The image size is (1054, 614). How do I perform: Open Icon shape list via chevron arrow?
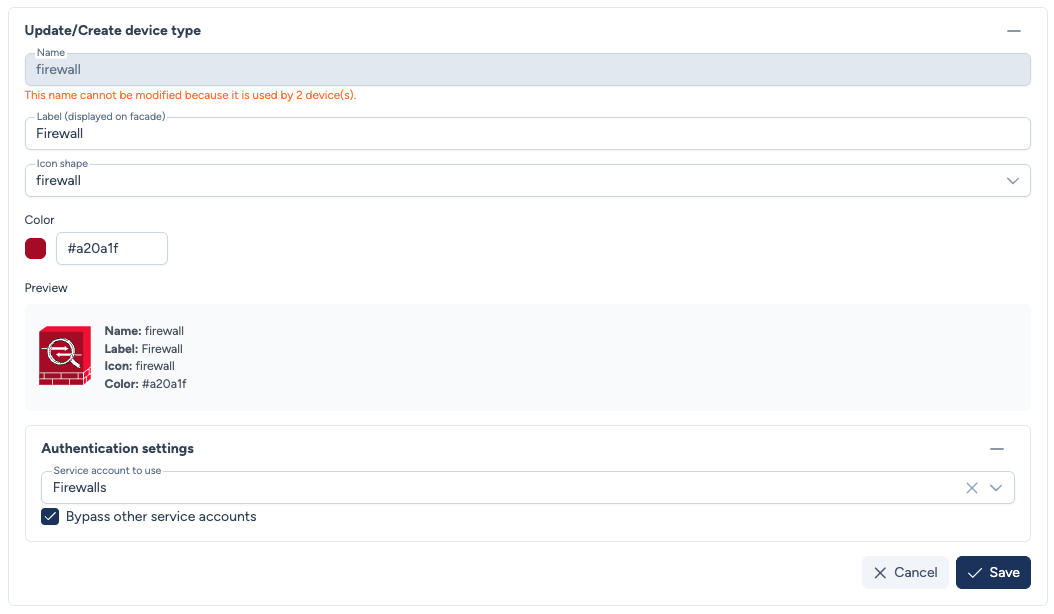point(1012,181)
